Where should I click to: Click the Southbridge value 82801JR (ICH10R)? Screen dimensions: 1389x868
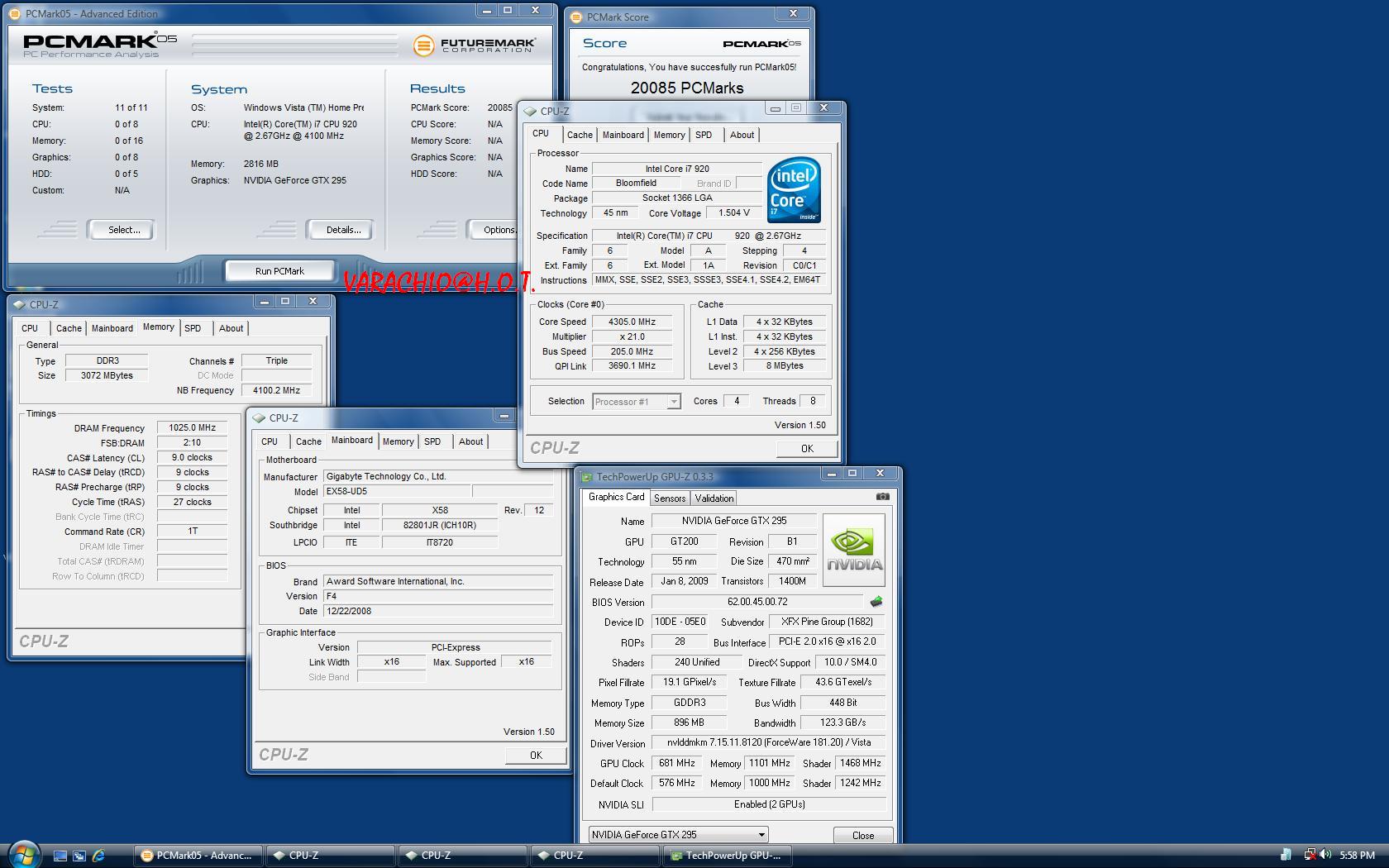(x=440, y=525)
